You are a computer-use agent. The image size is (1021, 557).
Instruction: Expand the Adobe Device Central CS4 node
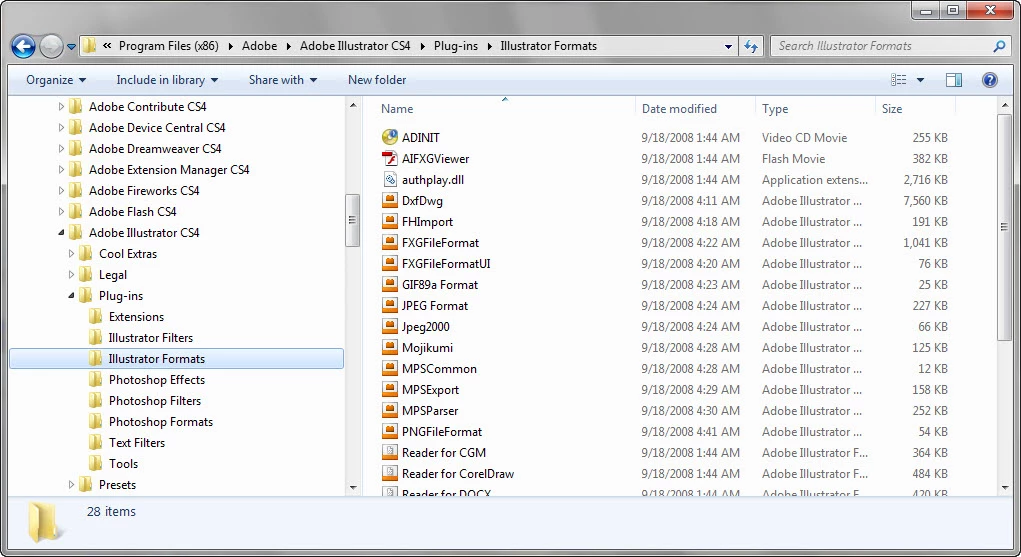[61, 128]
